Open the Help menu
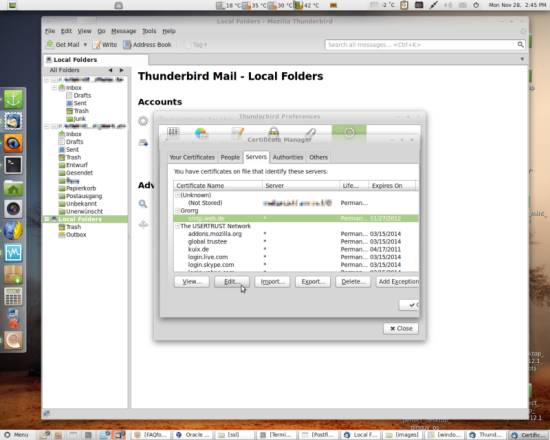 [x=169, y=31]
